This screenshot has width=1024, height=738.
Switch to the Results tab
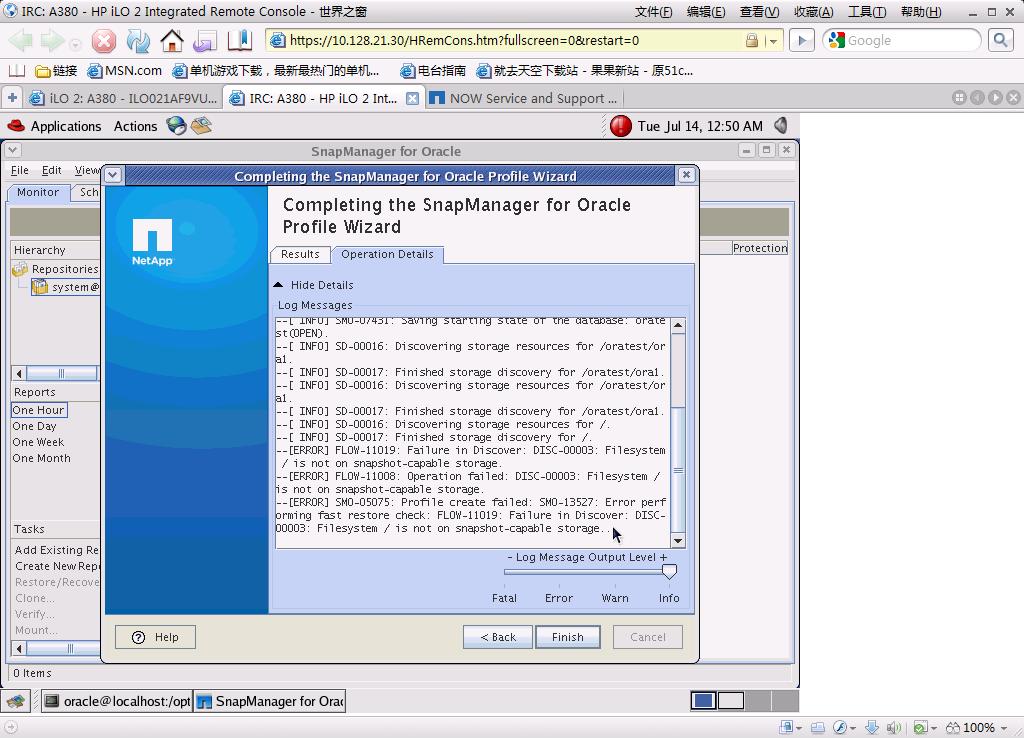[x=300, y=254]
